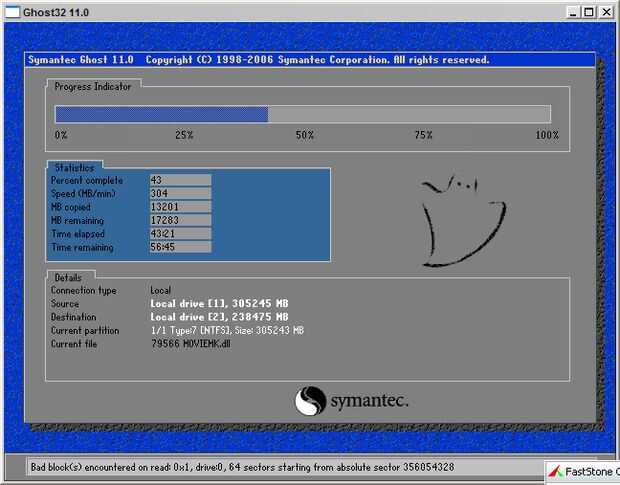The height and width of the screenshot is (485, 620).
Task: Click the Time remaining value 56:45
Action: point(180,247)
